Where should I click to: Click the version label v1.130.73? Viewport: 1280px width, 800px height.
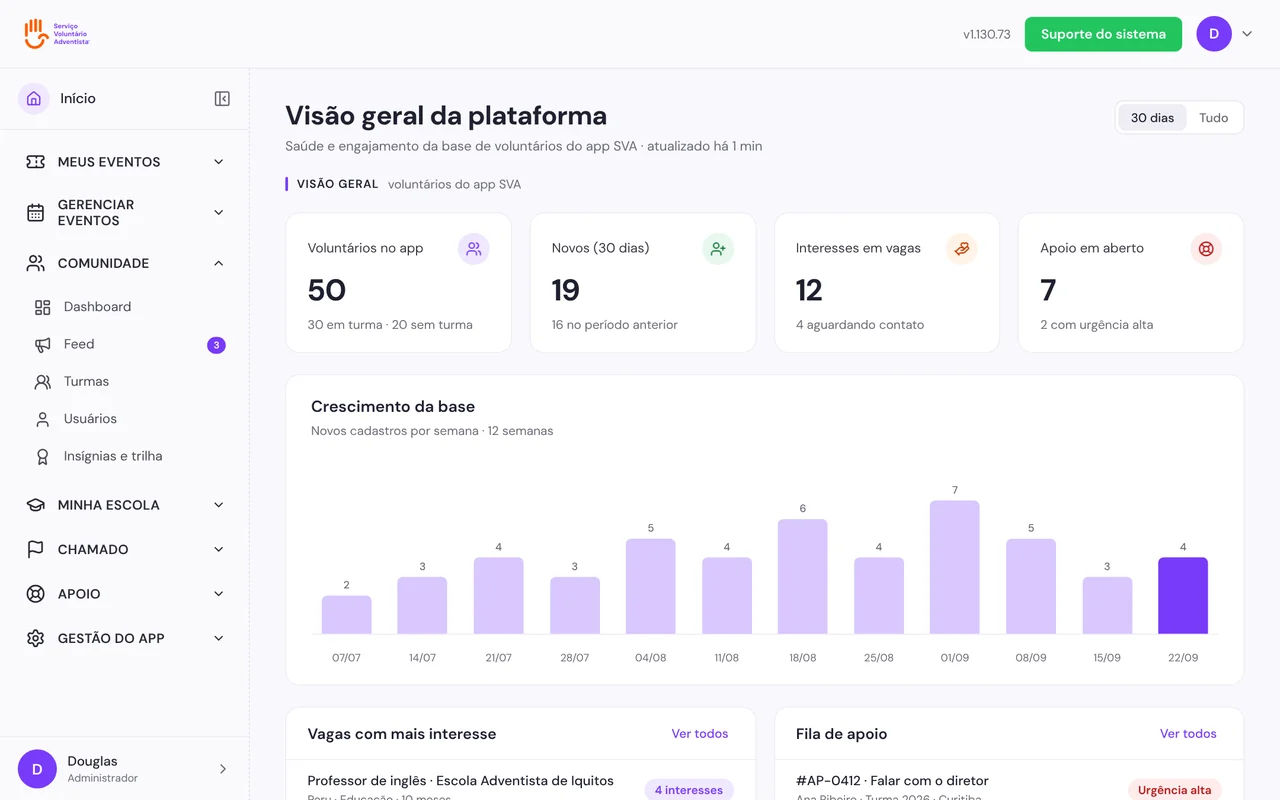[x=987, y=34]
